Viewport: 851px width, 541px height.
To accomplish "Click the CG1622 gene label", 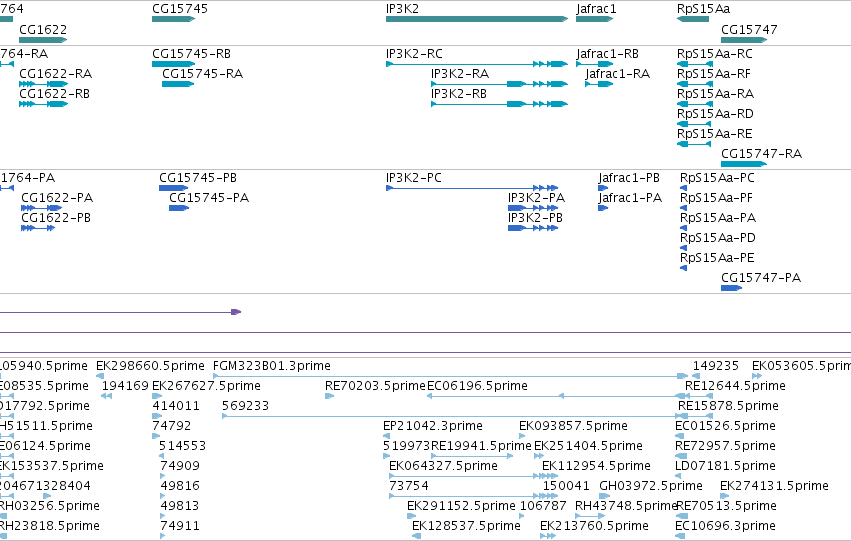I will (x=43, y=29).
